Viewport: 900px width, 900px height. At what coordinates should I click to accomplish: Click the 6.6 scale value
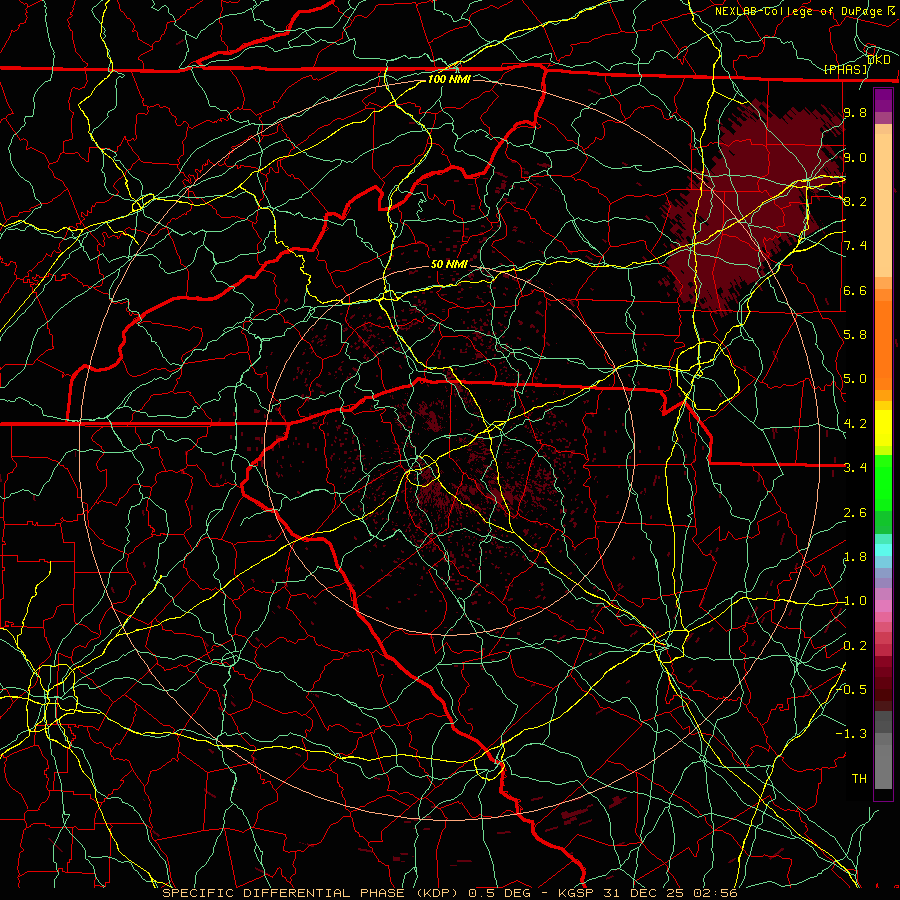(x=855, y=290)
